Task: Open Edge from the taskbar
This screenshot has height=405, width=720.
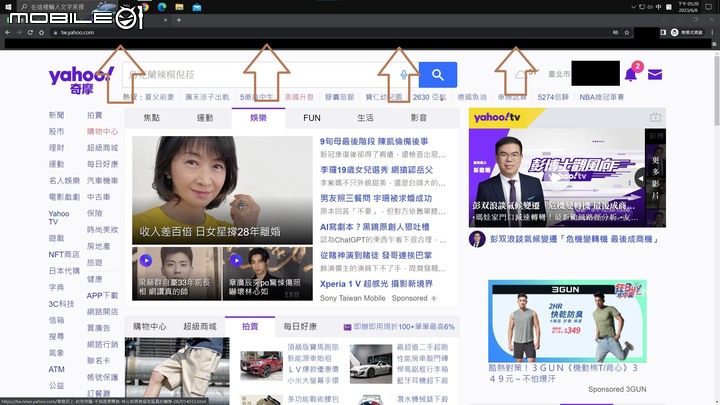Action: [162, 7]
